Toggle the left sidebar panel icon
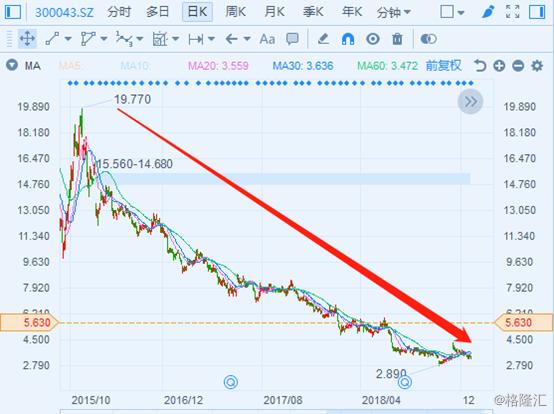 click(13, 12)
